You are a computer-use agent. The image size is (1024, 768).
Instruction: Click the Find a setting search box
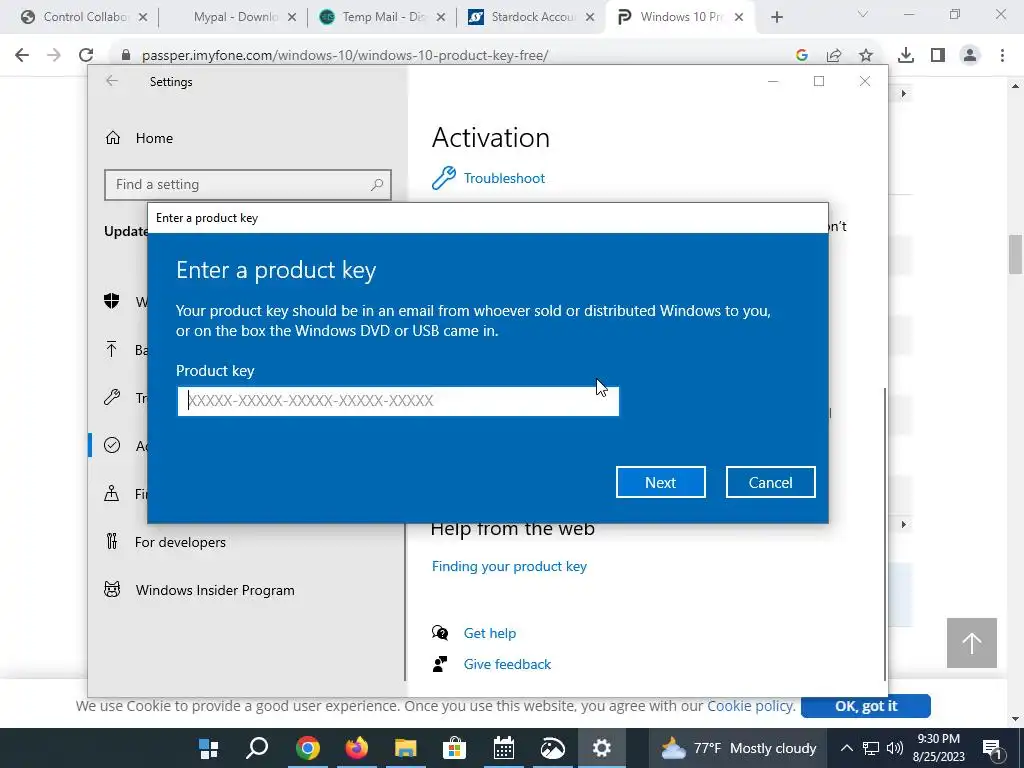click(x=248, y=185)
